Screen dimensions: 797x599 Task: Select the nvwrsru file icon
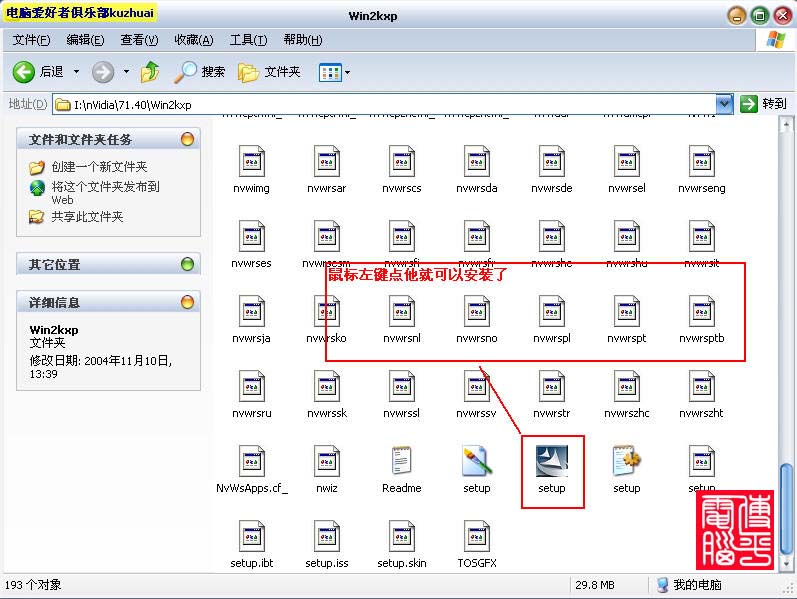click(252, 386)
